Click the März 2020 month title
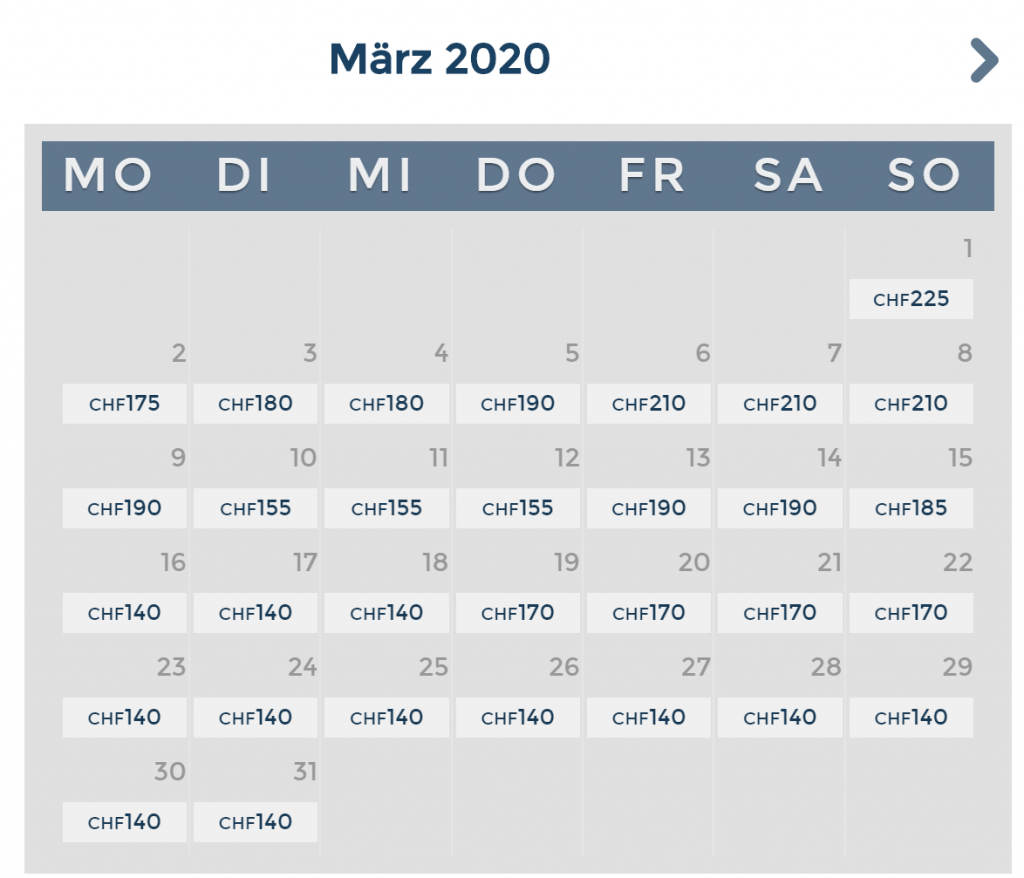 [x=440, y=60]
